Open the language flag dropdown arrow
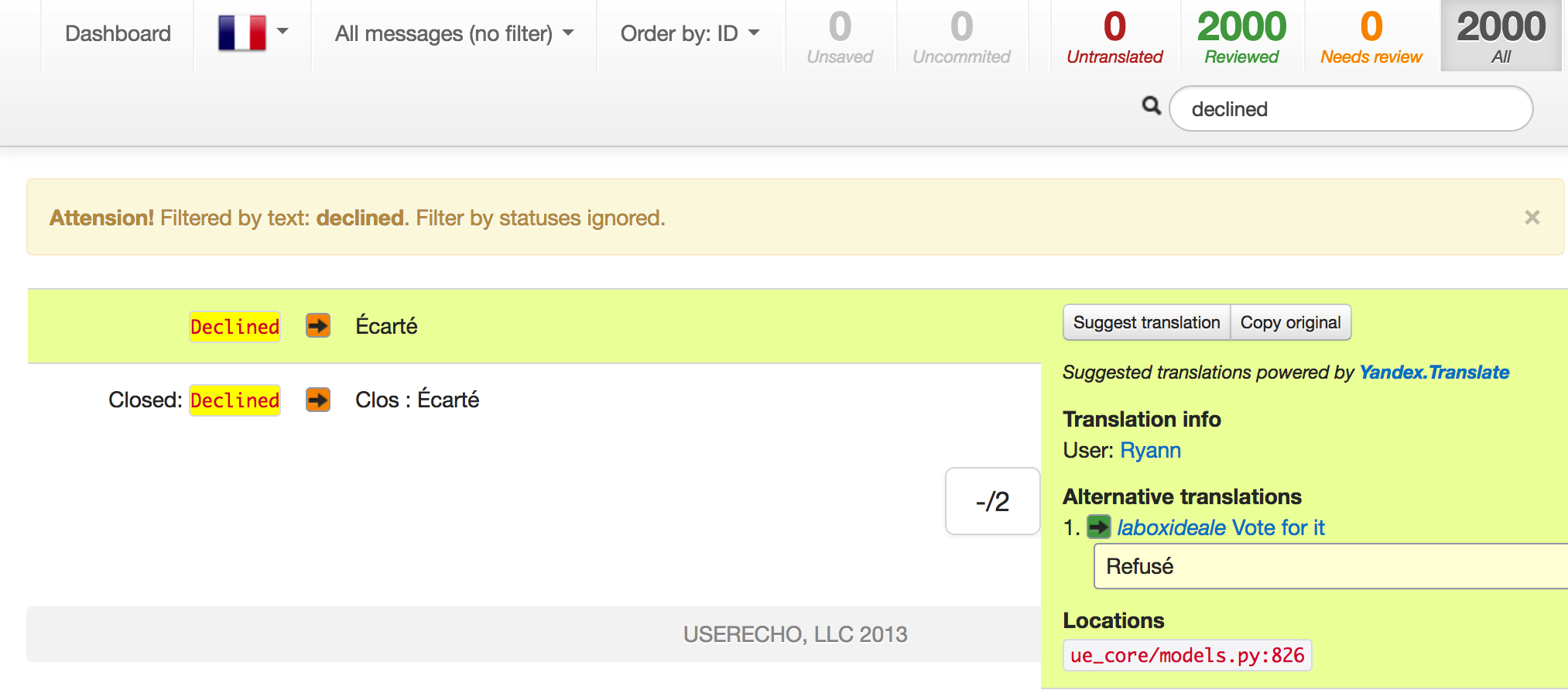The height and width of the screenshot is (697, 1568). [x=282, y=32]
